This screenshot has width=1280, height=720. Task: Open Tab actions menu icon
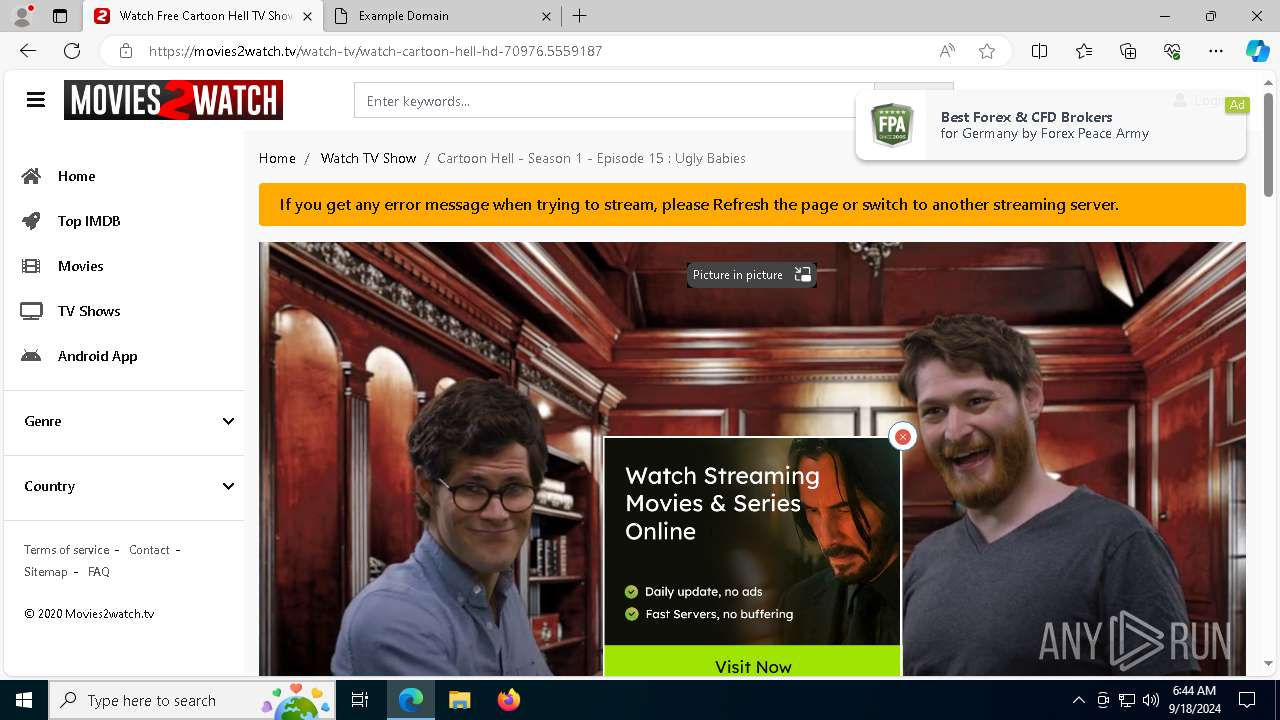[60, 16]
